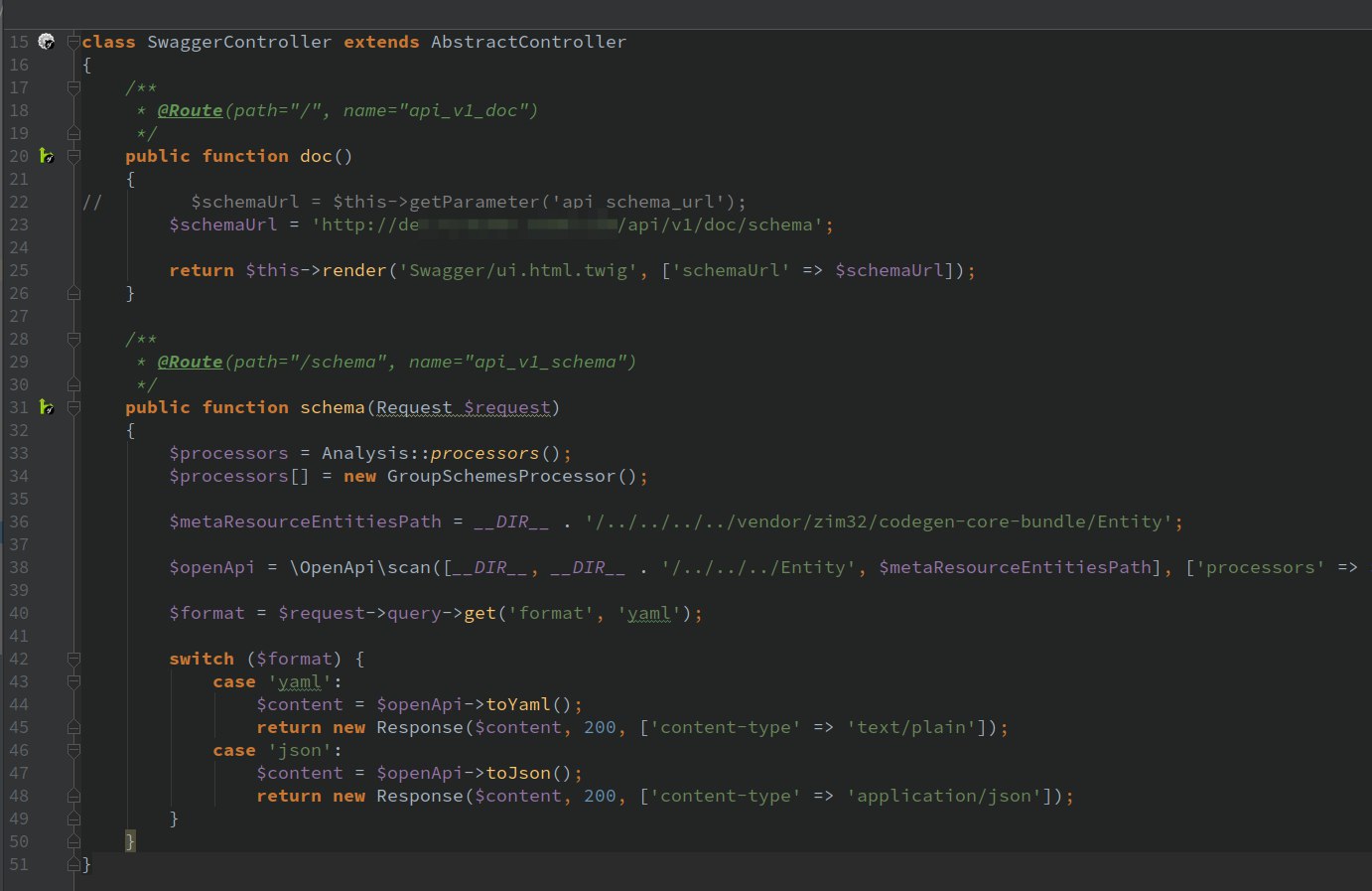Collapse the SwaggerController class fold marker on line 15
Screen dimensions: 1372x891
click(x=73, y=42)
